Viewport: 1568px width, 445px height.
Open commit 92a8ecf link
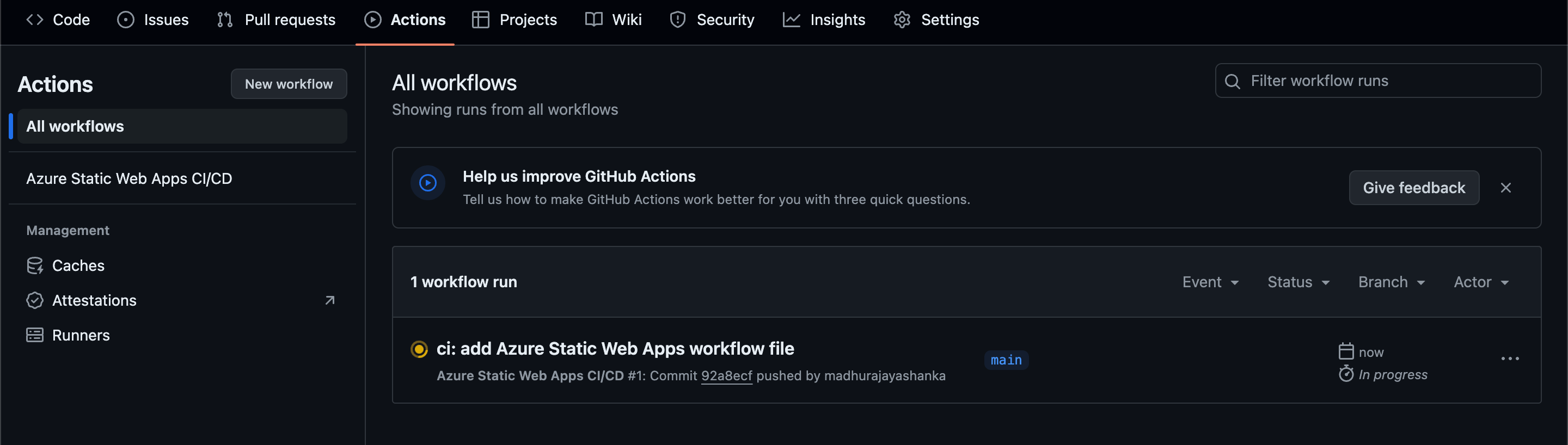point(726,376)
